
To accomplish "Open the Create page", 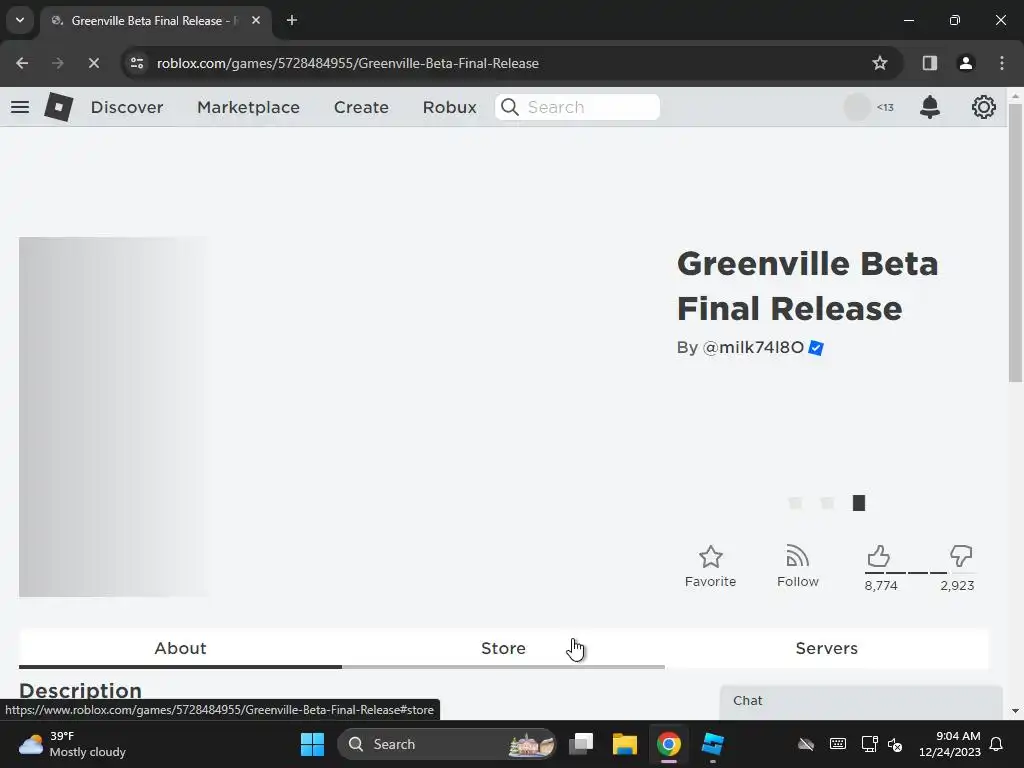I will click(361, 107).
